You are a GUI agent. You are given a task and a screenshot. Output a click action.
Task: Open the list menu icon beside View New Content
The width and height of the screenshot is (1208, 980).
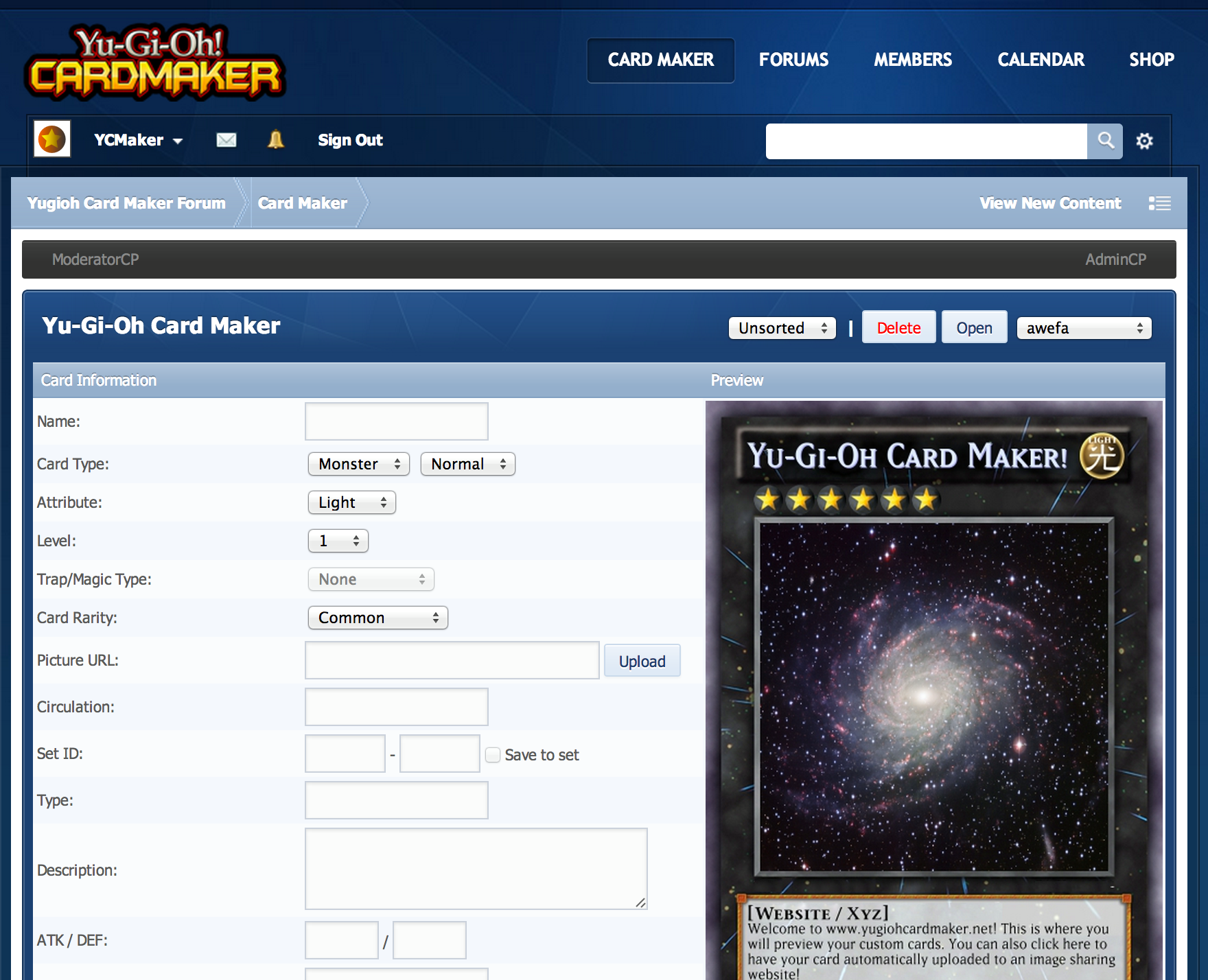(x=1160, y=203)
